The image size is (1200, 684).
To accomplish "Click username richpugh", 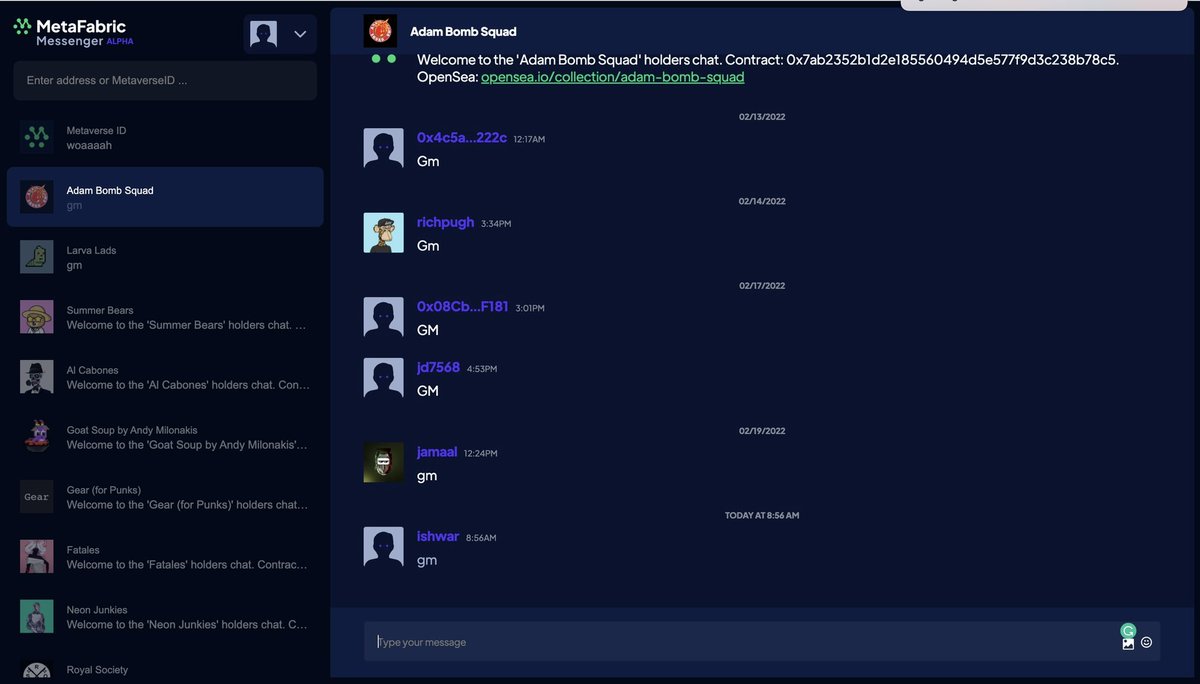I will tap(445, 222).
